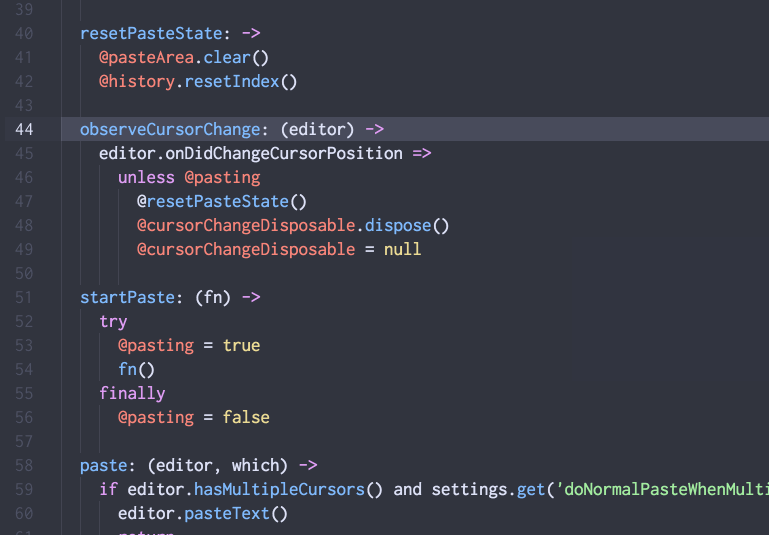Click the and operator on line 59
The height and width of the screenshot is (535, 769).
click(x=408, y=489)
